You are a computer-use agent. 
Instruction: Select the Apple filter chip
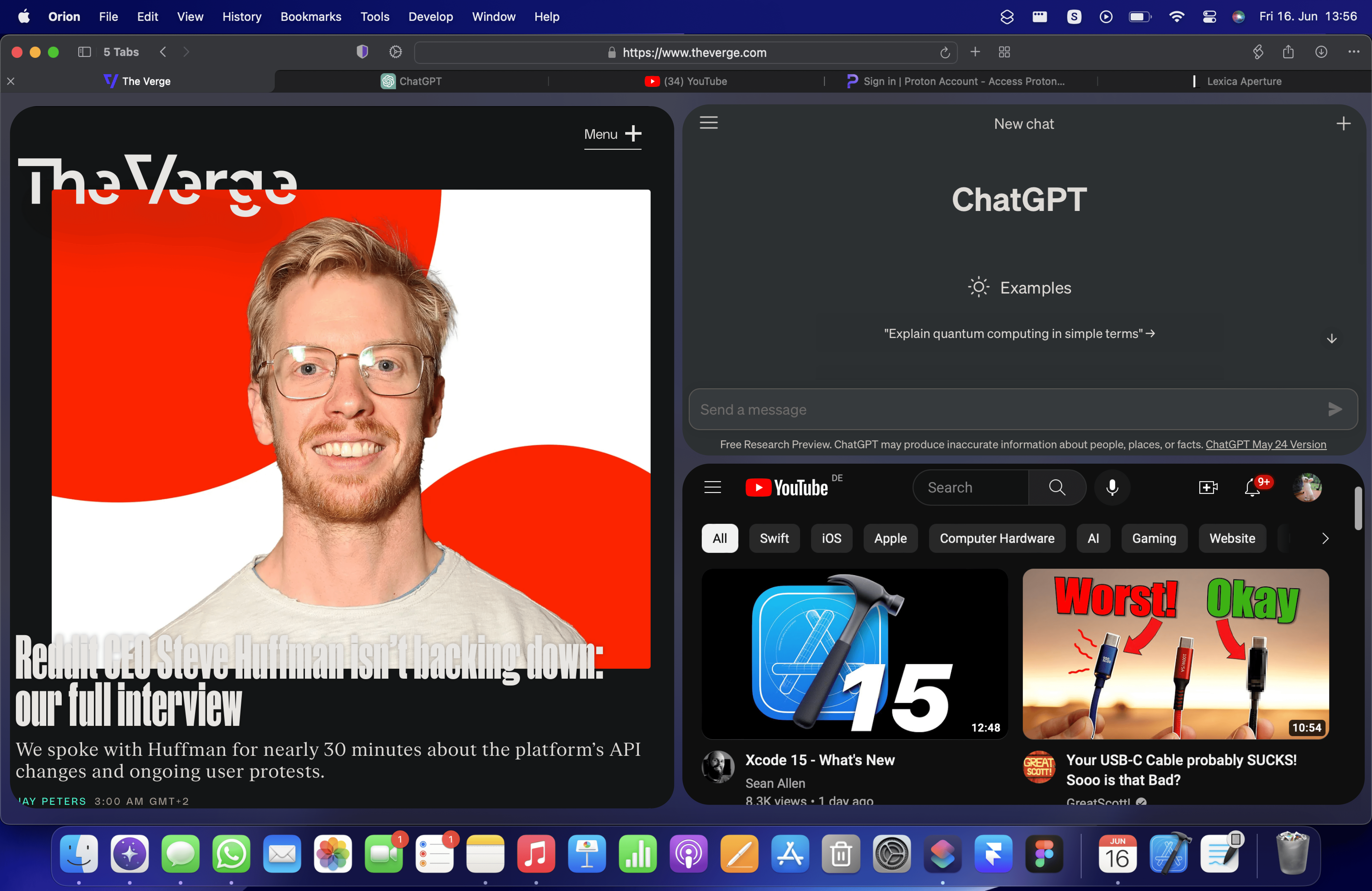(890, 538)
